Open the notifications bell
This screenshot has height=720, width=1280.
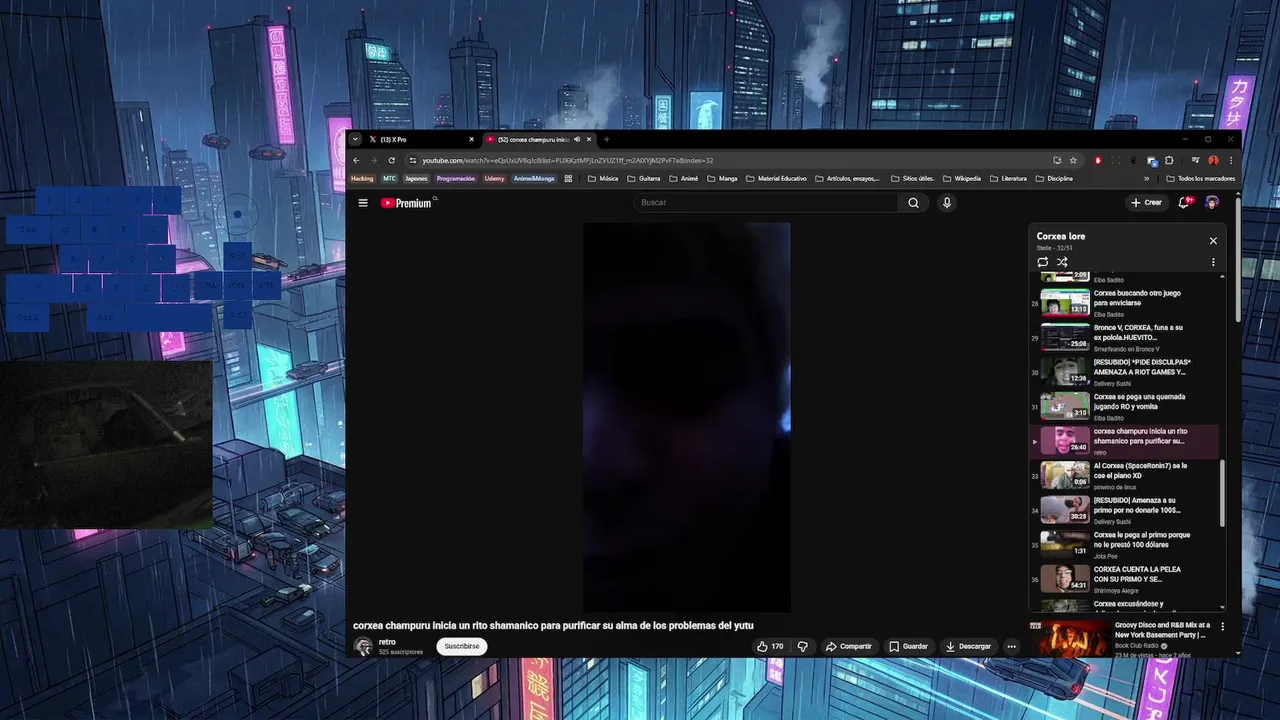coord(1184,202)
